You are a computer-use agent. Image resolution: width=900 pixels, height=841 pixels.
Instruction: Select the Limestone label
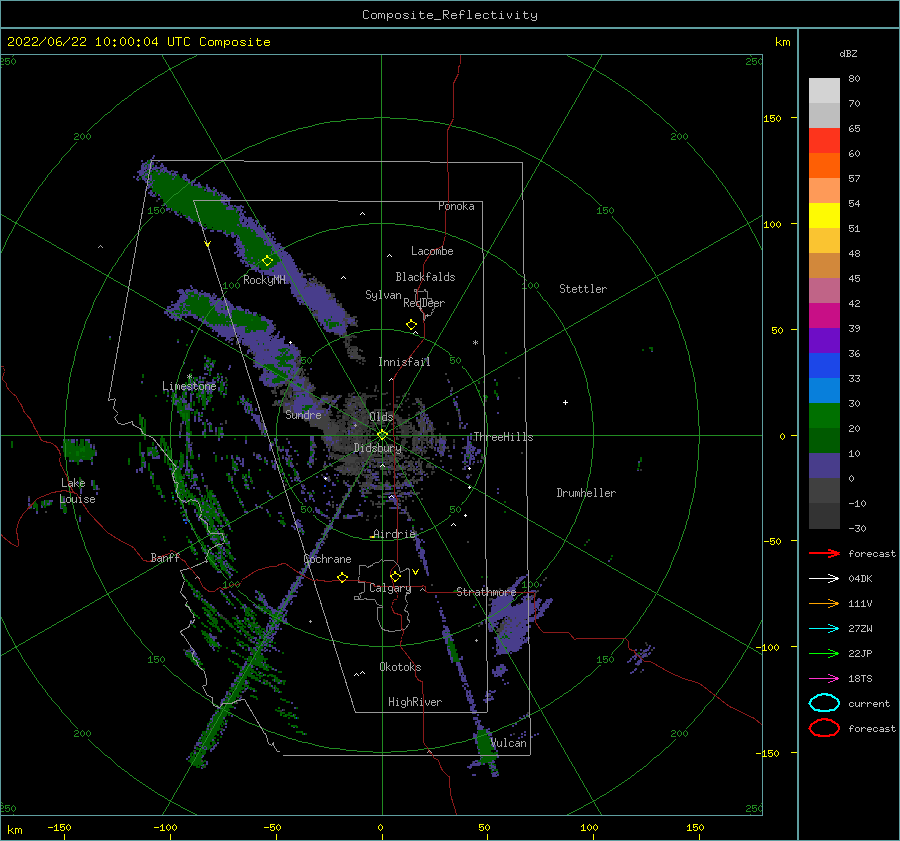click(x=189, y=386)
